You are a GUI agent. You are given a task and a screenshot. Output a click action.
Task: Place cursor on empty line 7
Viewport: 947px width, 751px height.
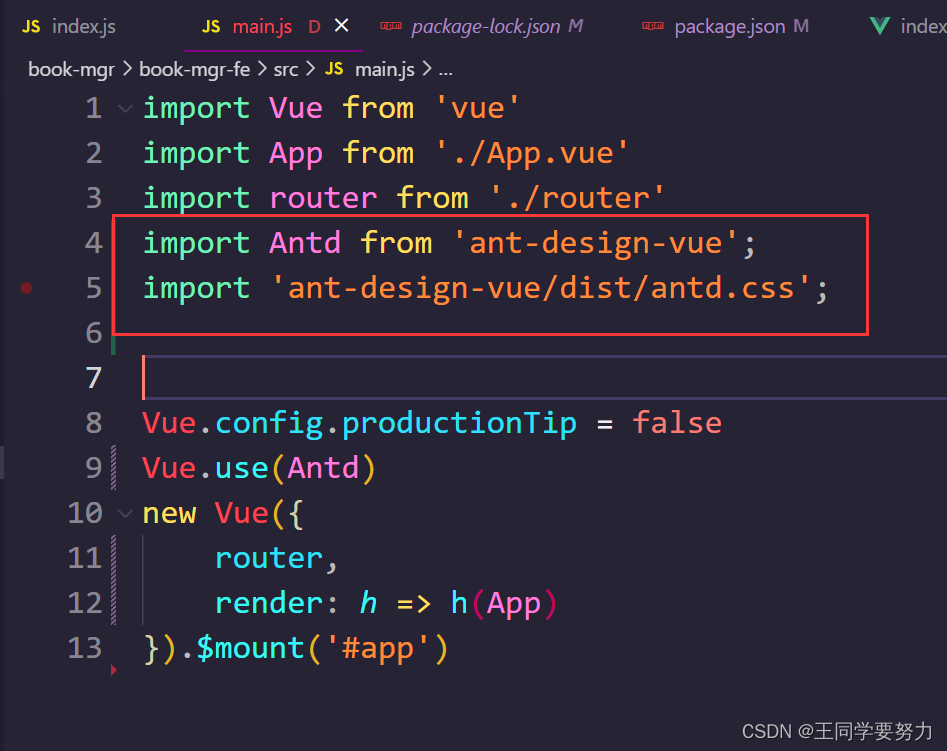(400, 378)
